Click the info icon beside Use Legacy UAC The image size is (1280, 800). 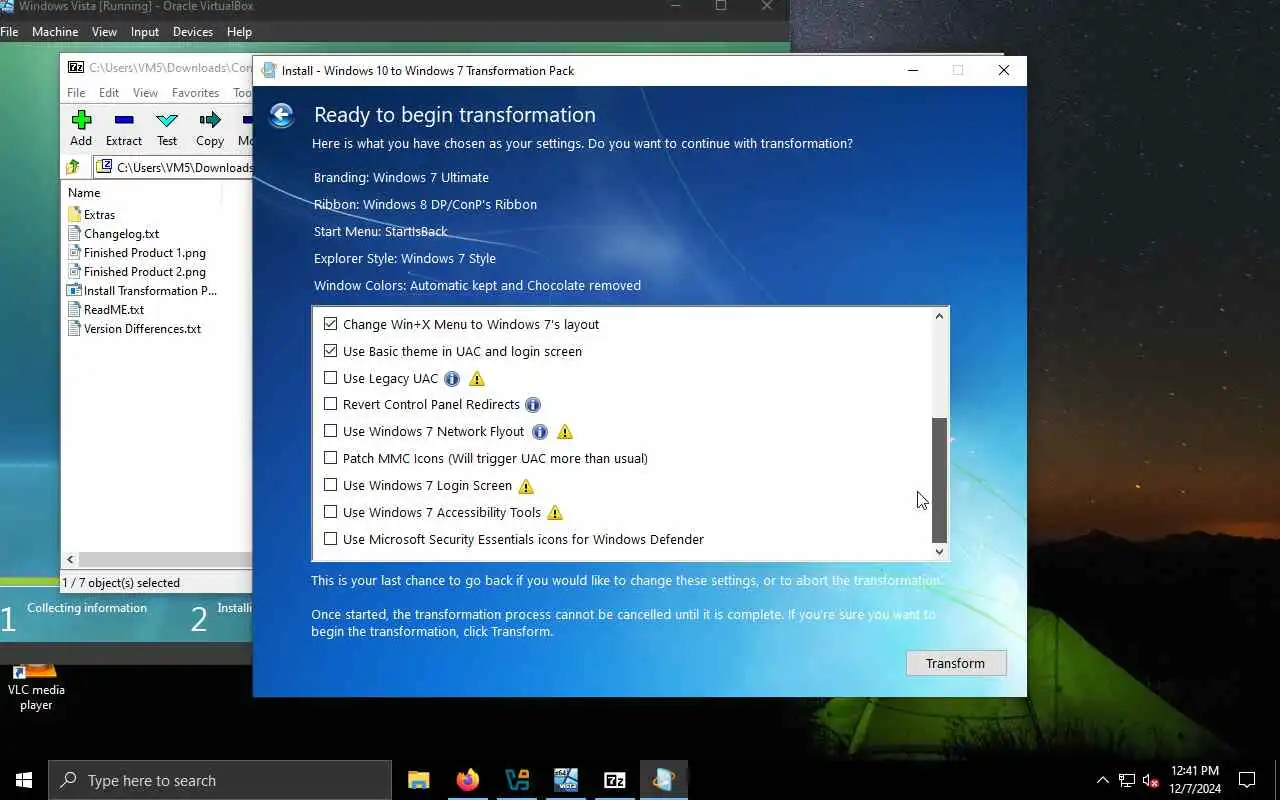pyautogui.click(x=452, y=378)
